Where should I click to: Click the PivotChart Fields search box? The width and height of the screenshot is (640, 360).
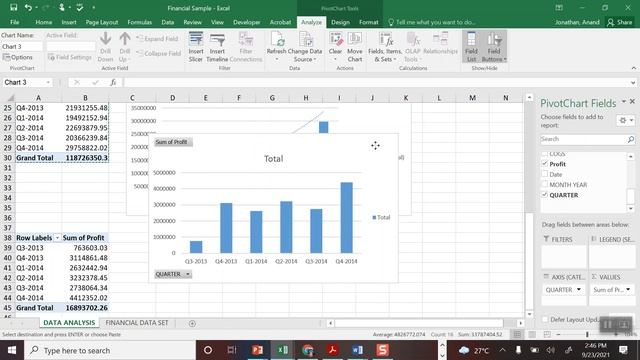point(584,139)
